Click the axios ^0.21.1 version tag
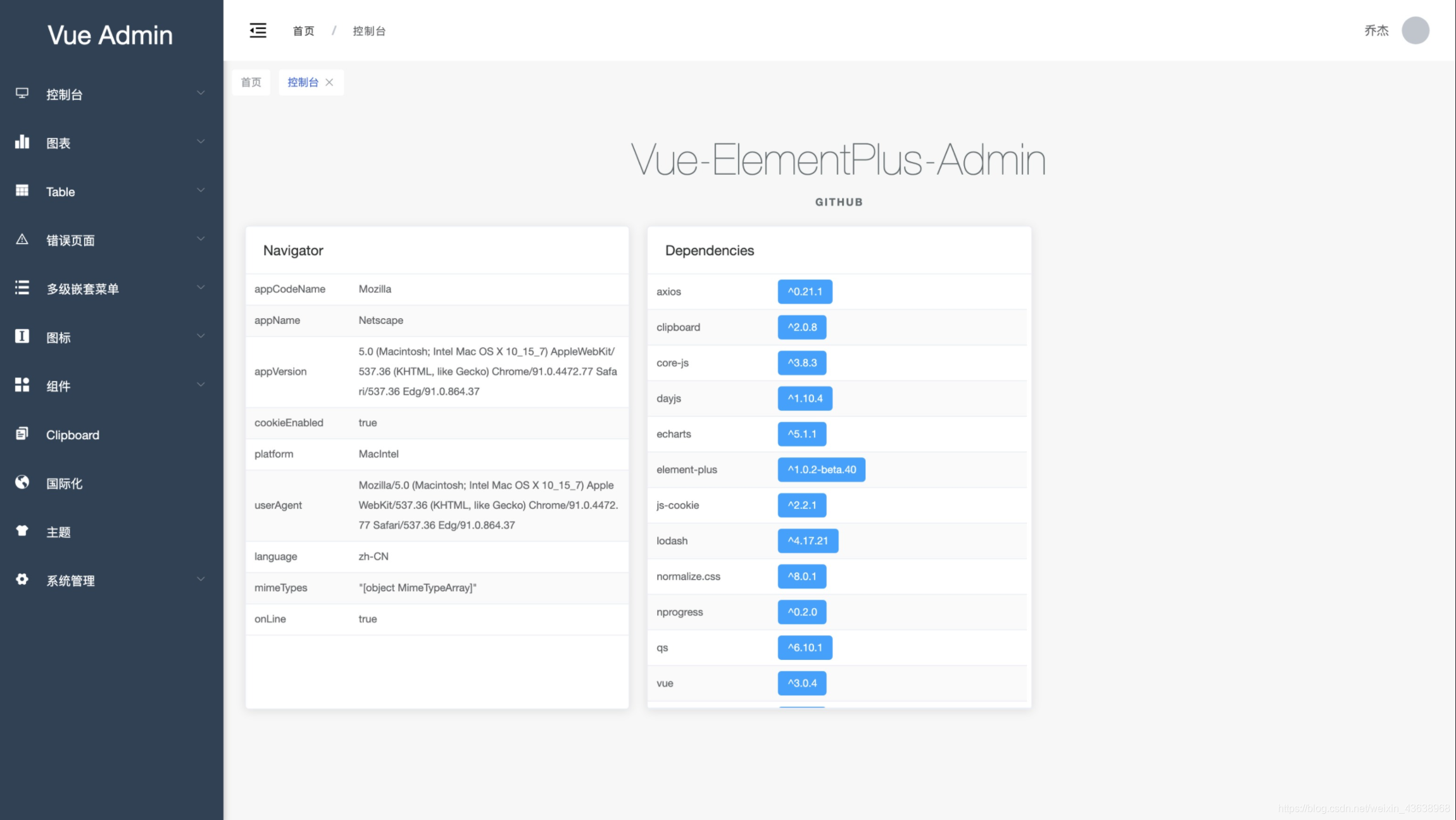This screenshot has height=820, width=1456. click(x=805, y=292)
